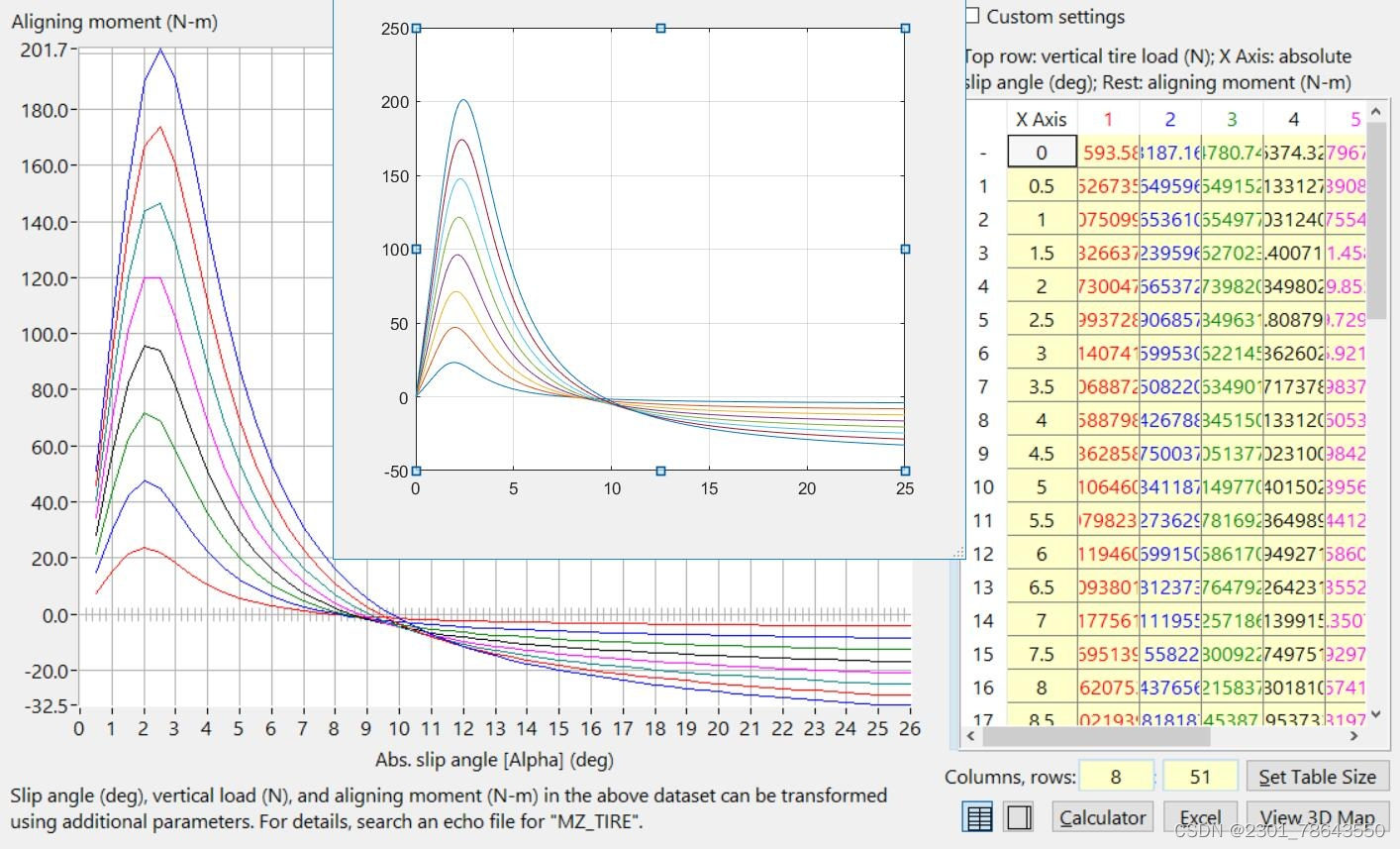Select the dash row header for load row
Image resolution: width=1400 pixels, height=849 pixels.
click(x=983, y=153)
